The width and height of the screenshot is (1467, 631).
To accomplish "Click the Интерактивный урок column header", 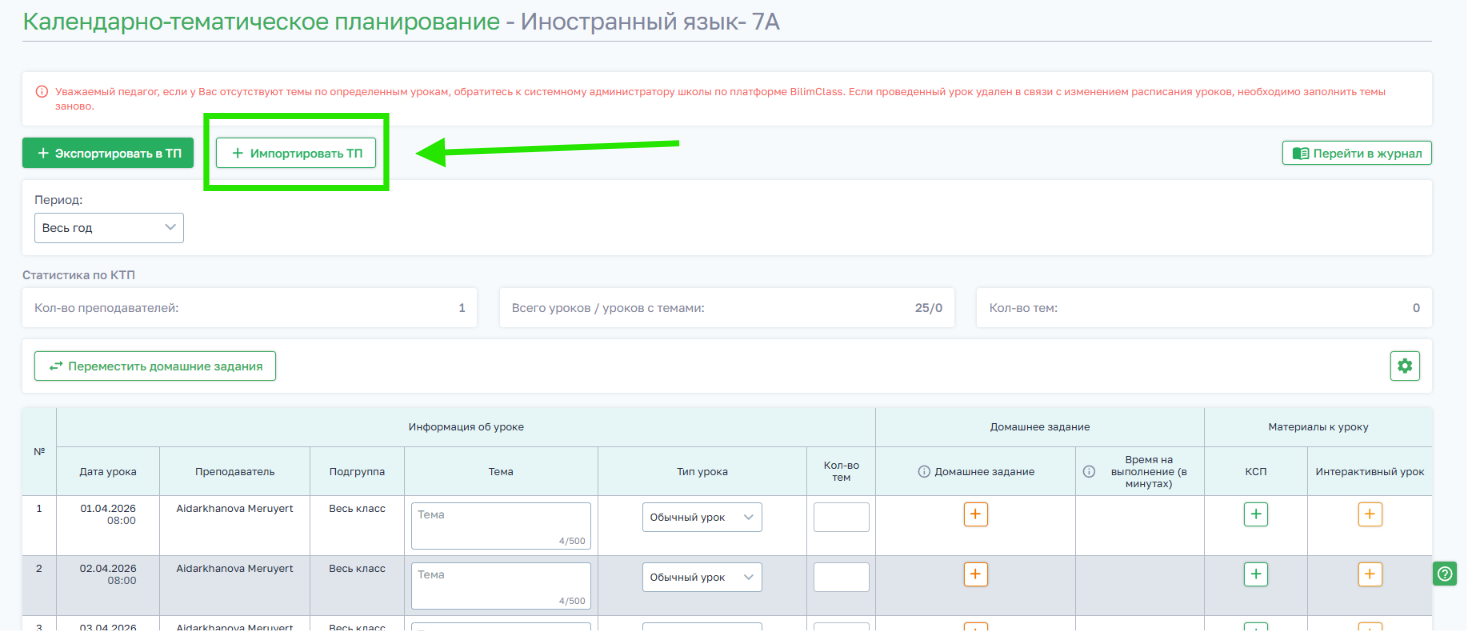I will pyautogui.click(x=1370, y=471).
